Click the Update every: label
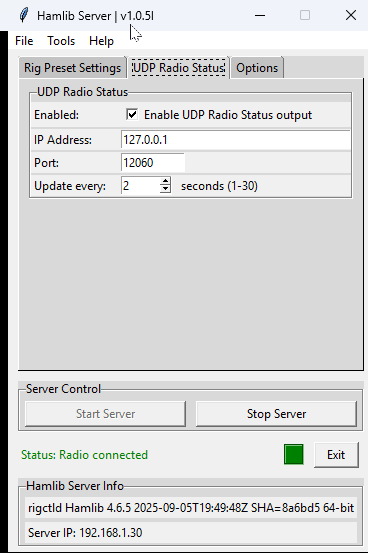Viewport: 368px width, 553px height. (70, 186)
